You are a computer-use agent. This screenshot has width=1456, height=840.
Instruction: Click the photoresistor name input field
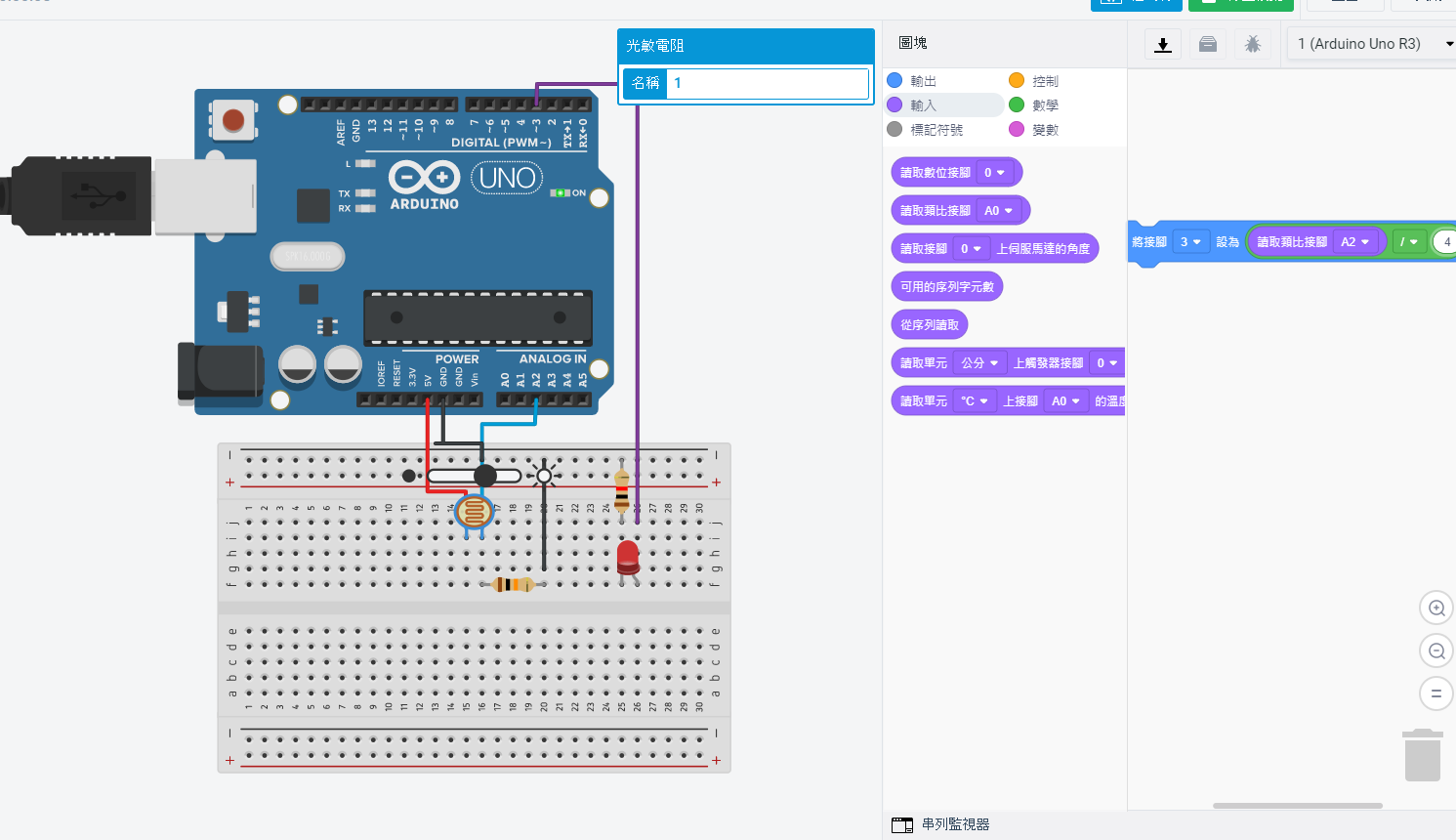coord(767,83)
